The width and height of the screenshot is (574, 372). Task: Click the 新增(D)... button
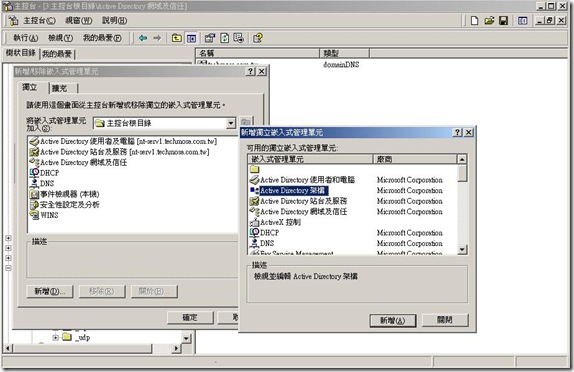pos(50,291)
